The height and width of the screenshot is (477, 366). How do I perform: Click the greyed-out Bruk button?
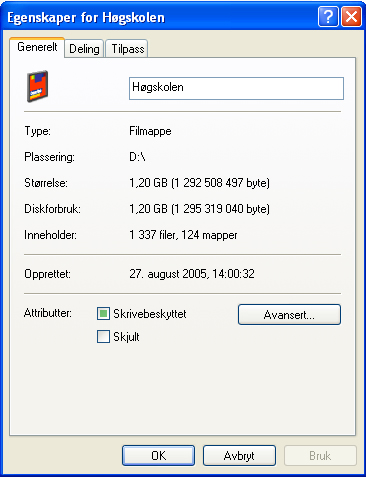[x=320, y=455]
